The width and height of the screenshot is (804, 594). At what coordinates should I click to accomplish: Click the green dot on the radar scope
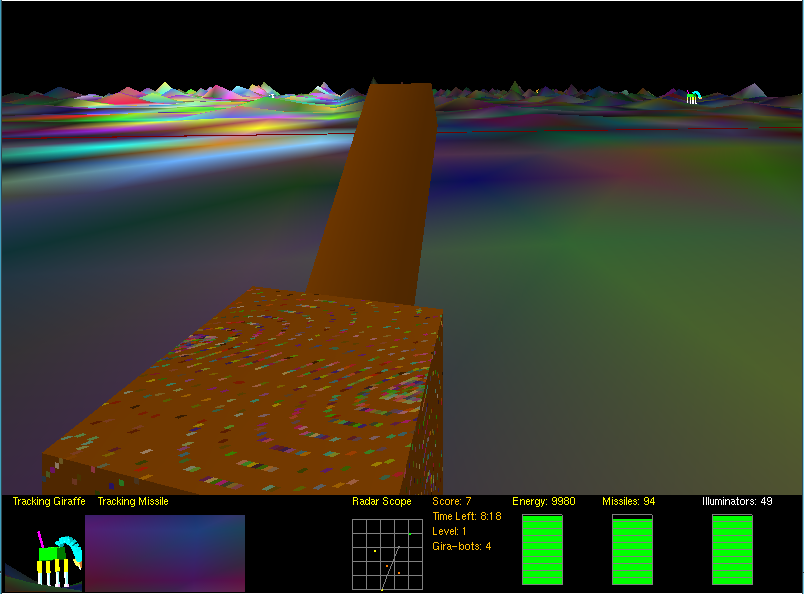[x=410, y=534]
